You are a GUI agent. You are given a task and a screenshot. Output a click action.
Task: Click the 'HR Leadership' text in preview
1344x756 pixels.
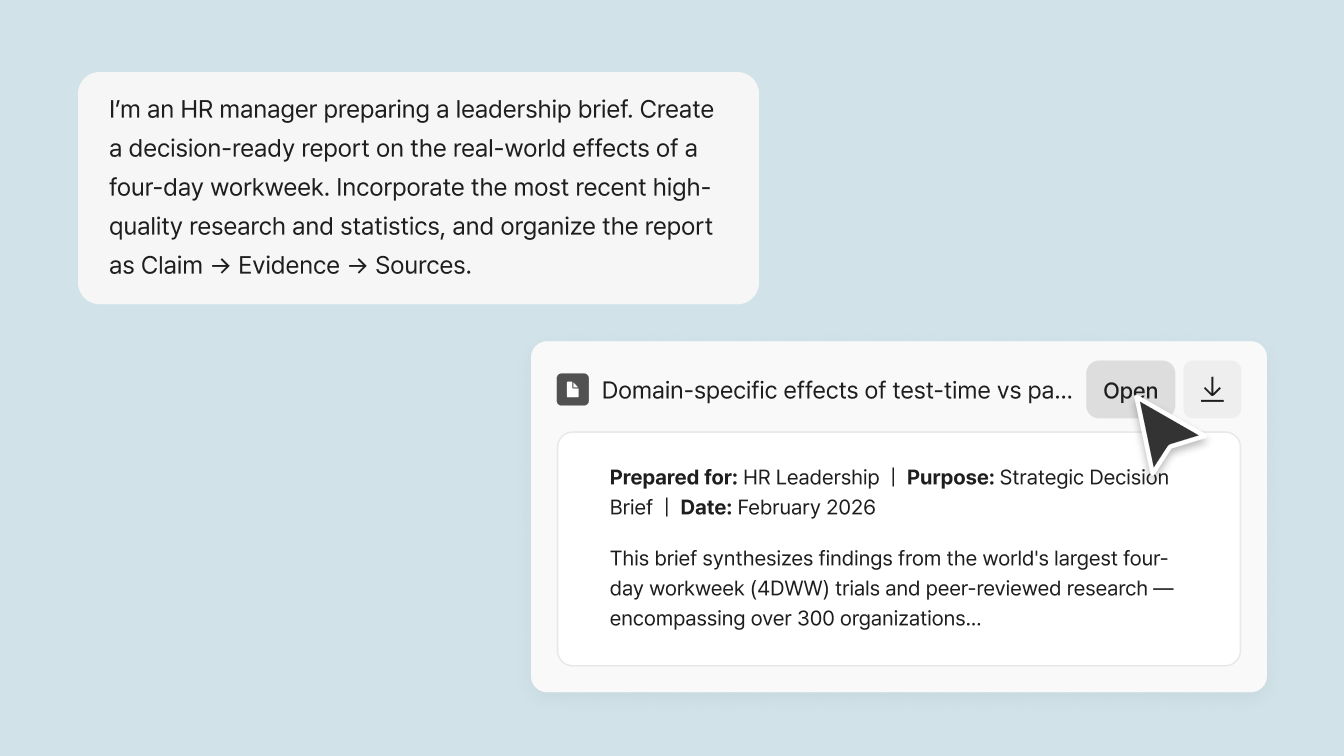tap(811, 477)
